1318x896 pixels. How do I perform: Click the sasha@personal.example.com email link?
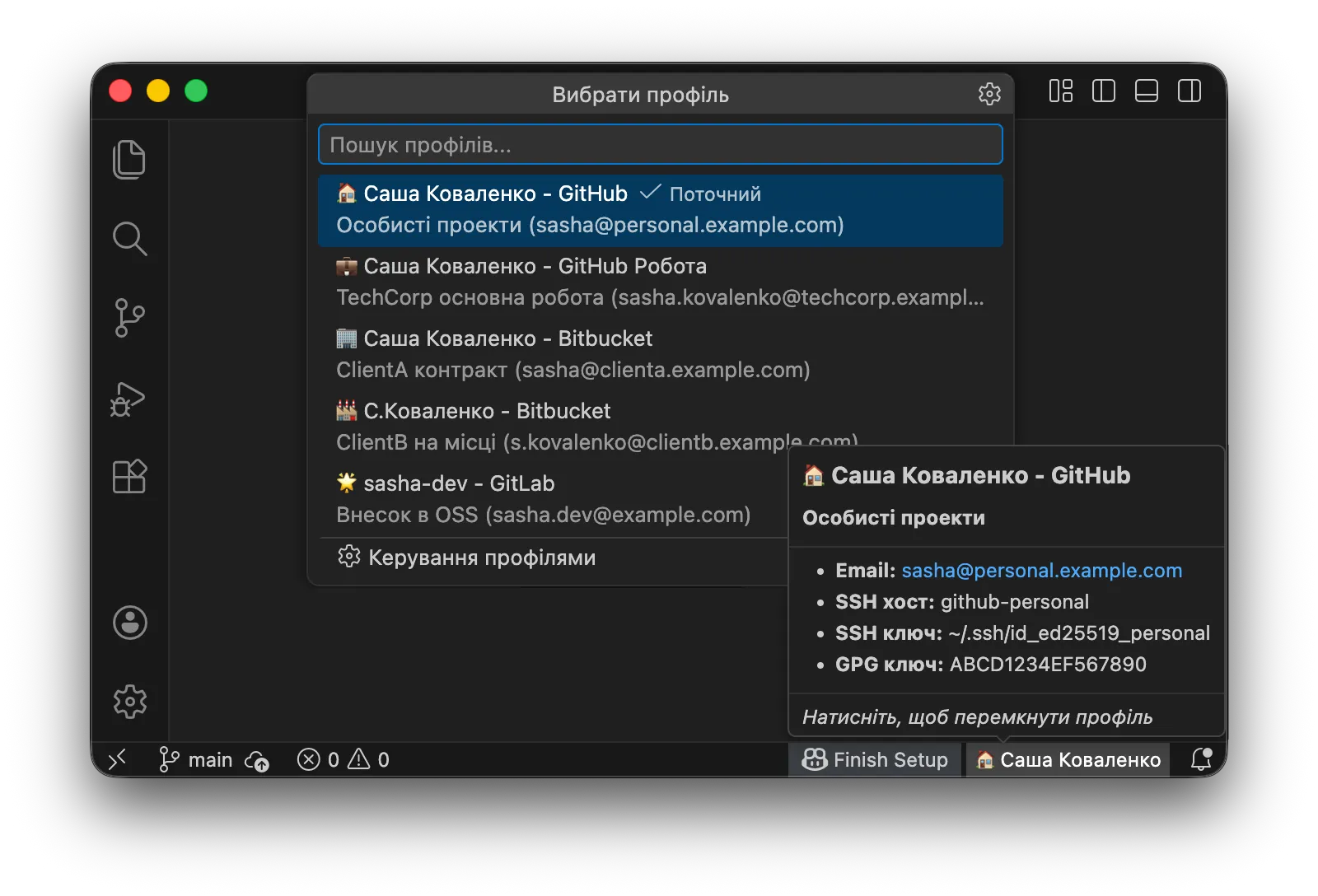click(1041, 571)
